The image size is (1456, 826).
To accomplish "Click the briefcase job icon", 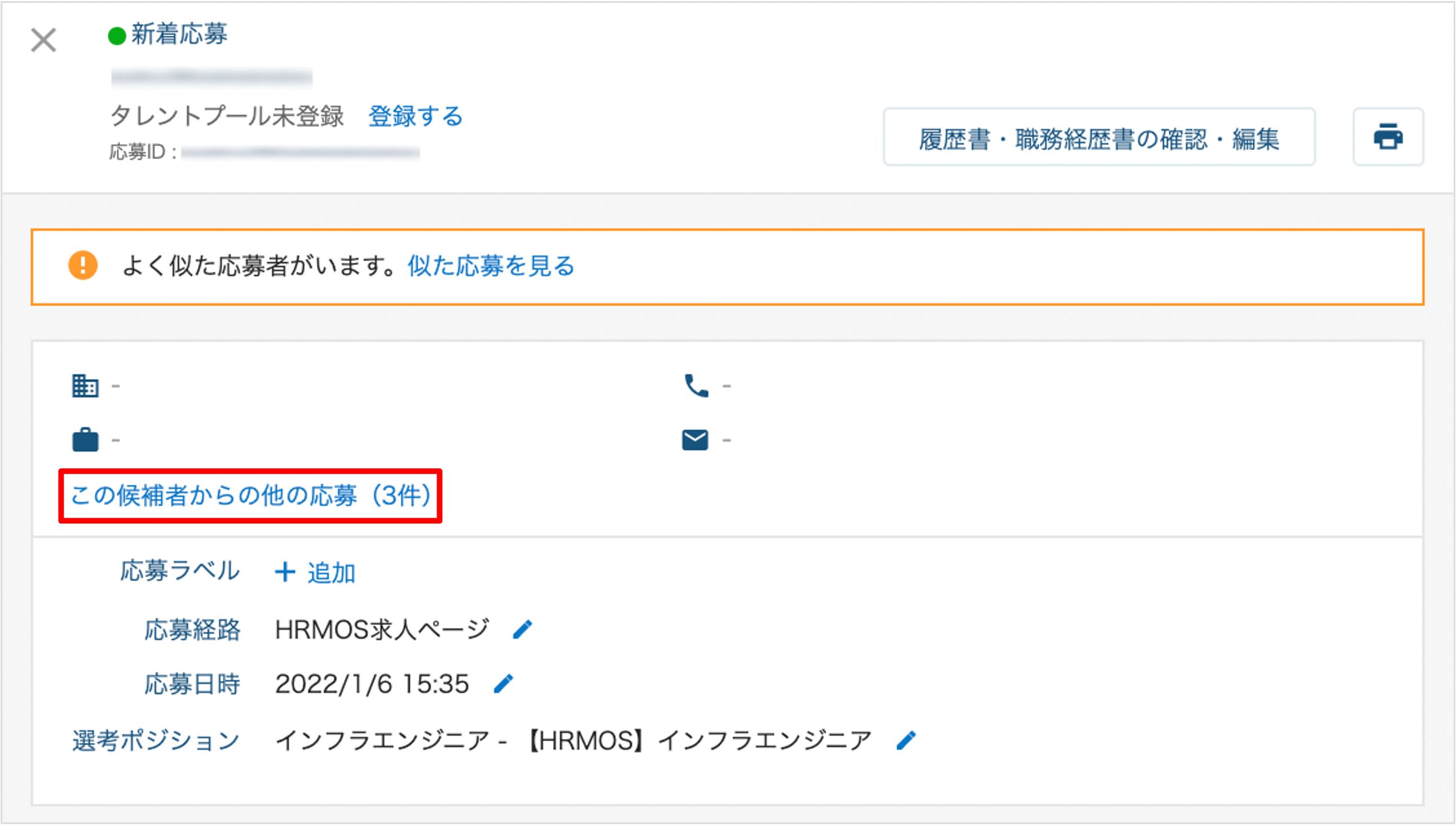I will pyautogui.click(x=85, y=439).
